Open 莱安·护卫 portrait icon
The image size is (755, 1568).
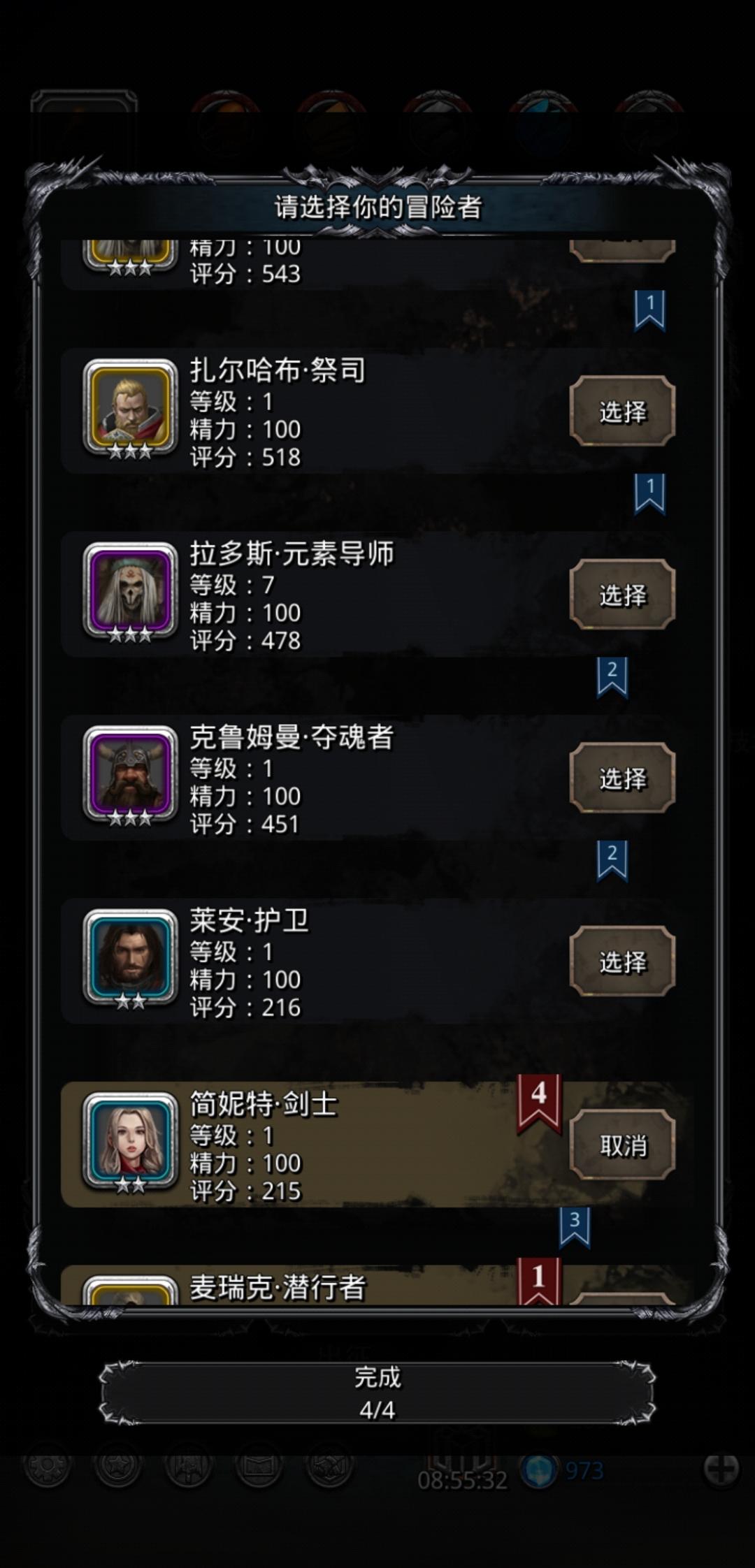pos(130,959)
